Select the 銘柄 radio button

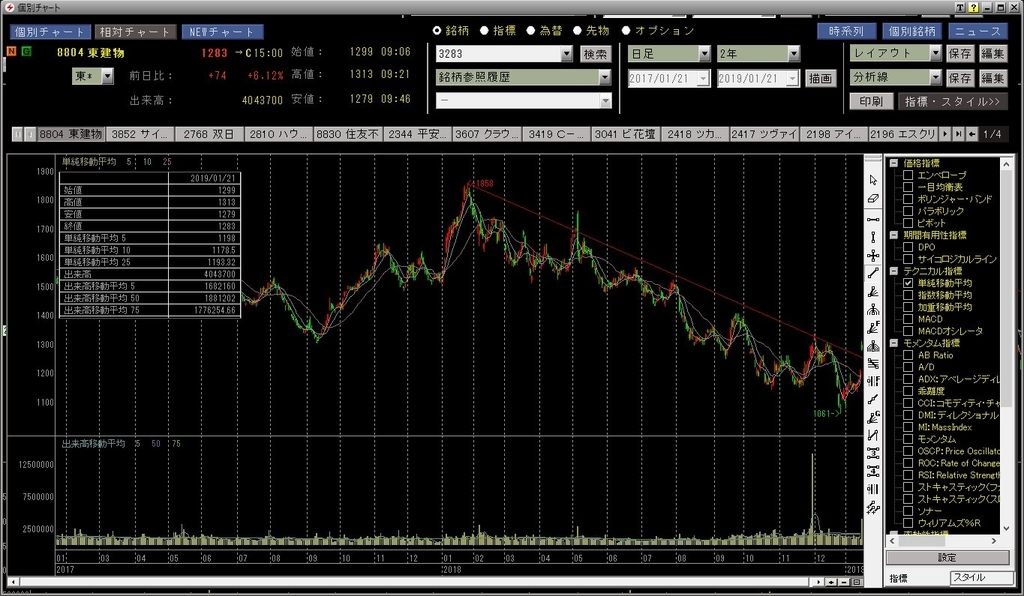click(x=437, y=31)
